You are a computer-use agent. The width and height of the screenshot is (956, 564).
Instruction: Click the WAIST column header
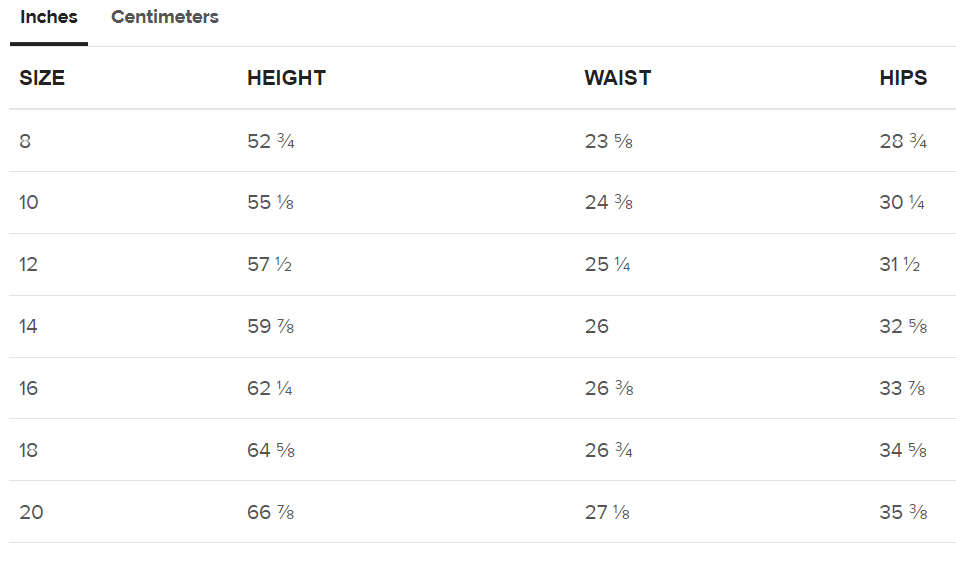click(617, 78)
